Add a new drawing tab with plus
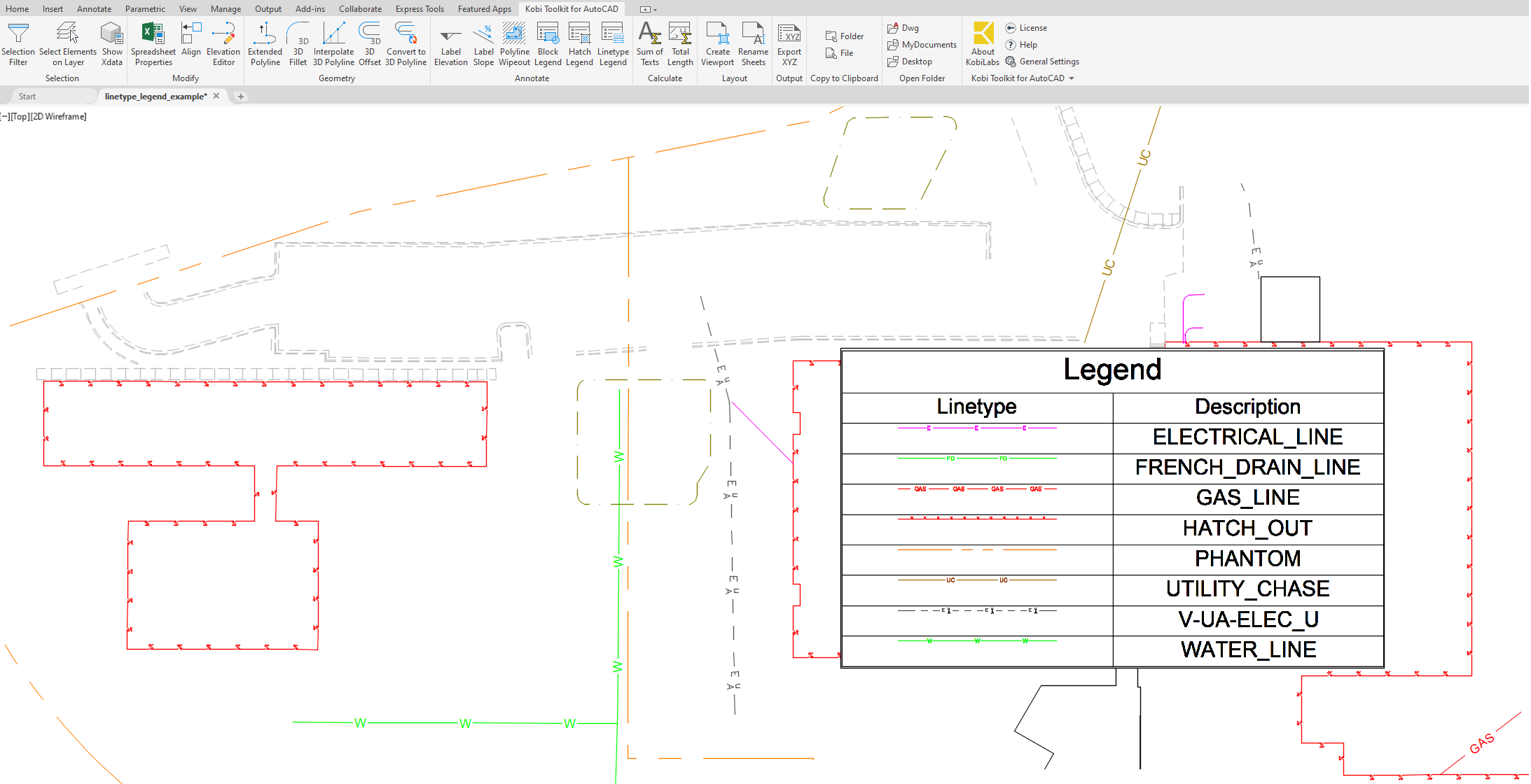This screenshot has height=784, width=1531. point(241,97)
